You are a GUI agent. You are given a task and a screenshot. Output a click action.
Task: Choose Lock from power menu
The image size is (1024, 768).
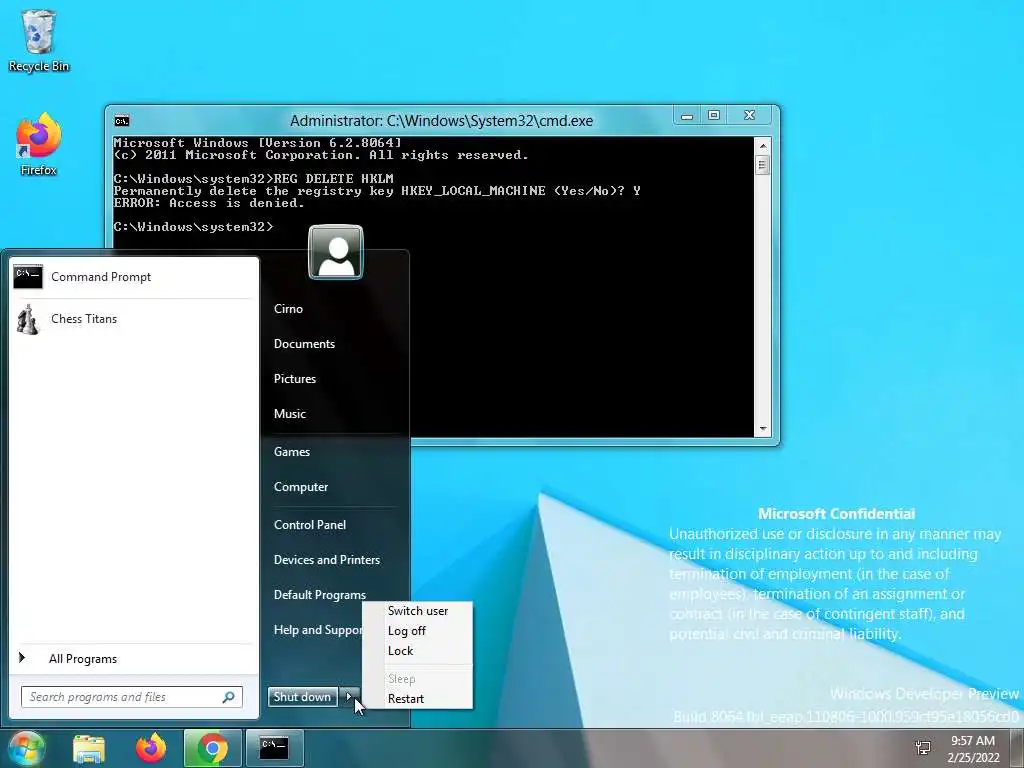[x=417, y=650]
